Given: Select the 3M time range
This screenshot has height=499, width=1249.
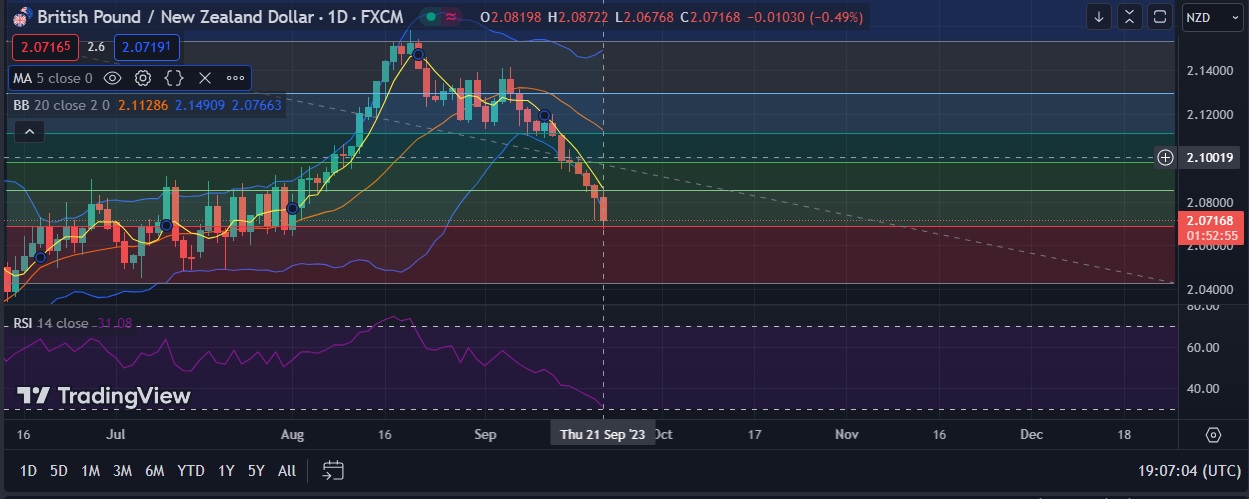Looking at the screenshot, I should click(x=122, y=470).
